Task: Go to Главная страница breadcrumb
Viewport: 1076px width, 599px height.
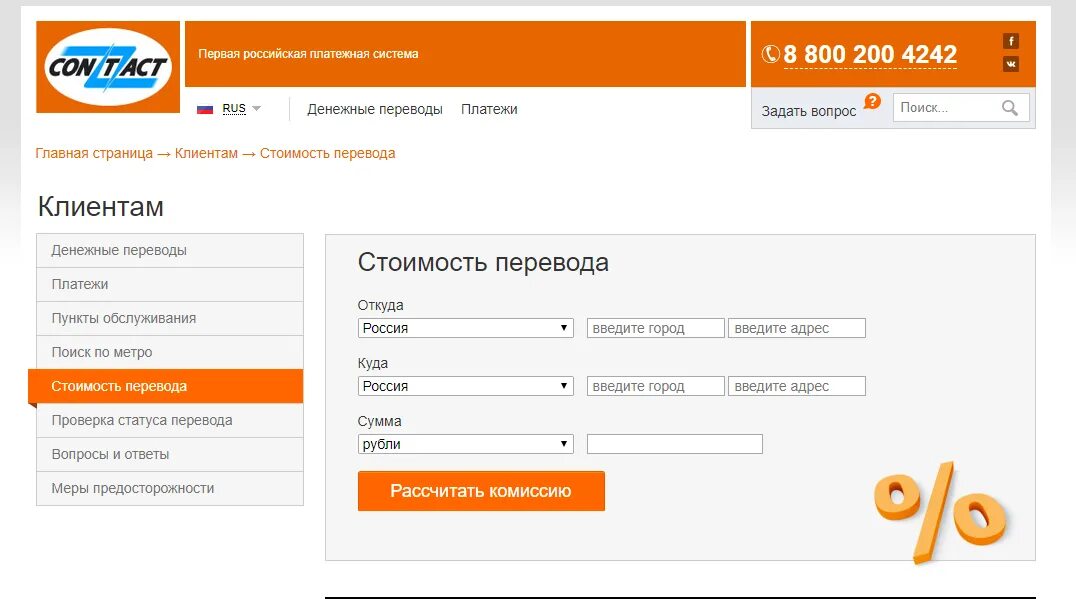Action: (x=94, y=153)
